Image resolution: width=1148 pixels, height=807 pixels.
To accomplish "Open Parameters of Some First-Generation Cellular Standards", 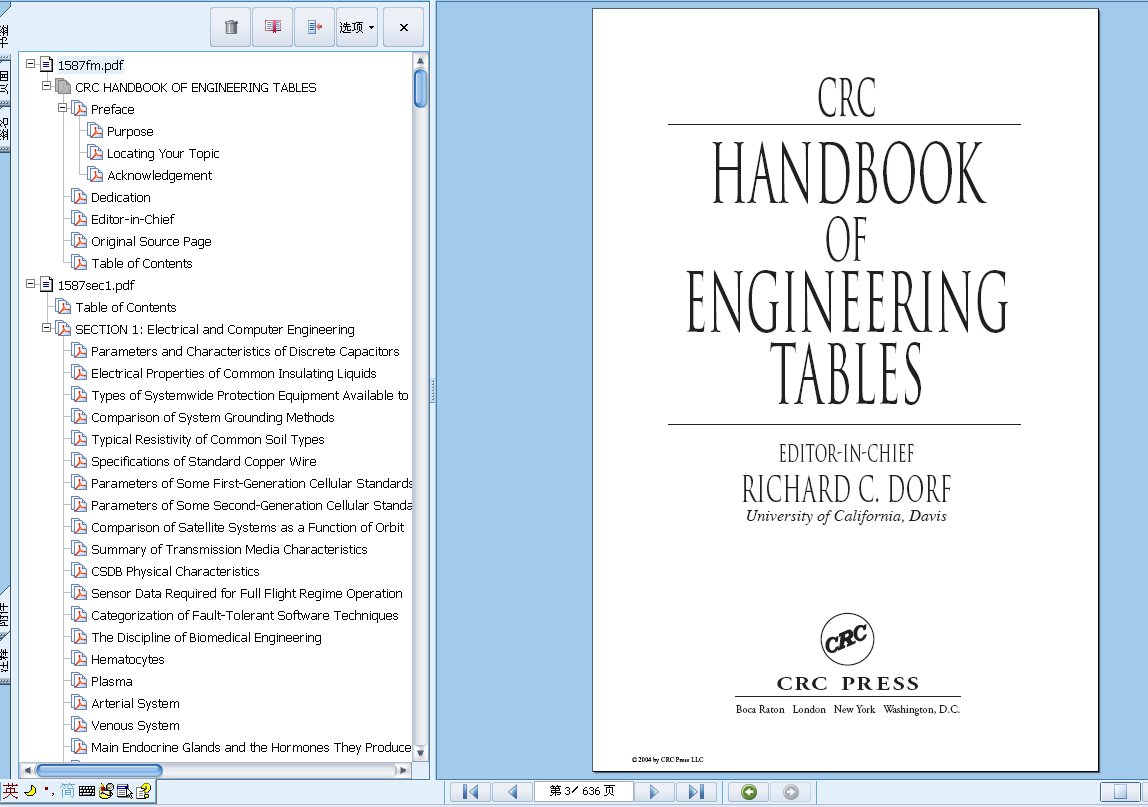I will [x=251, y=483].
